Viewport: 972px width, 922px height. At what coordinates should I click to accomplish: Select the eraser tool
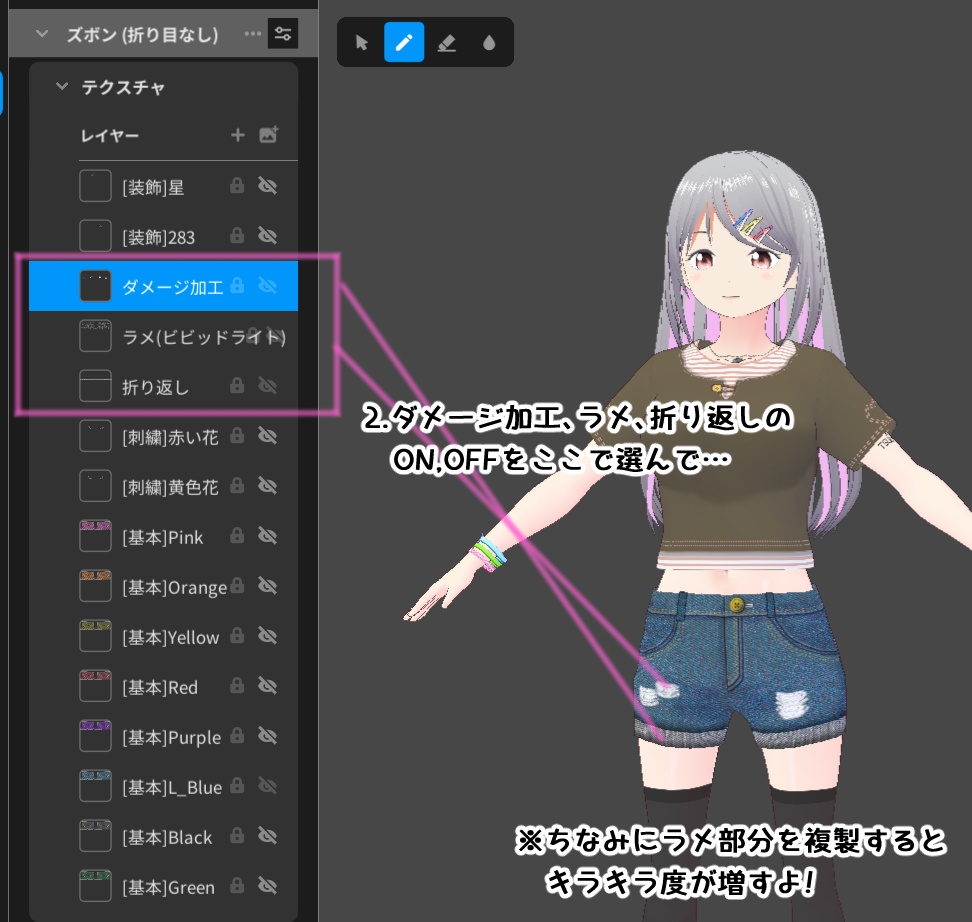coord(446,42)
